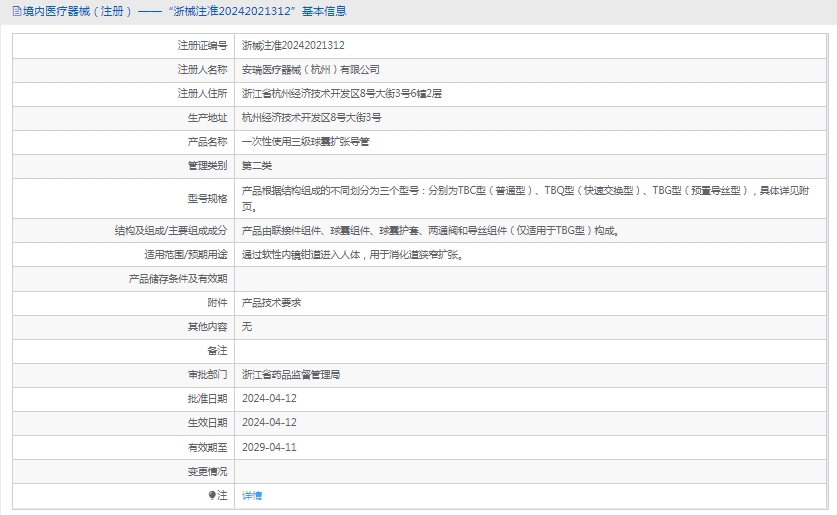Open the 详情 link
Screen dimensions: 837x515
pyautogui.click(x=252, y=495)
